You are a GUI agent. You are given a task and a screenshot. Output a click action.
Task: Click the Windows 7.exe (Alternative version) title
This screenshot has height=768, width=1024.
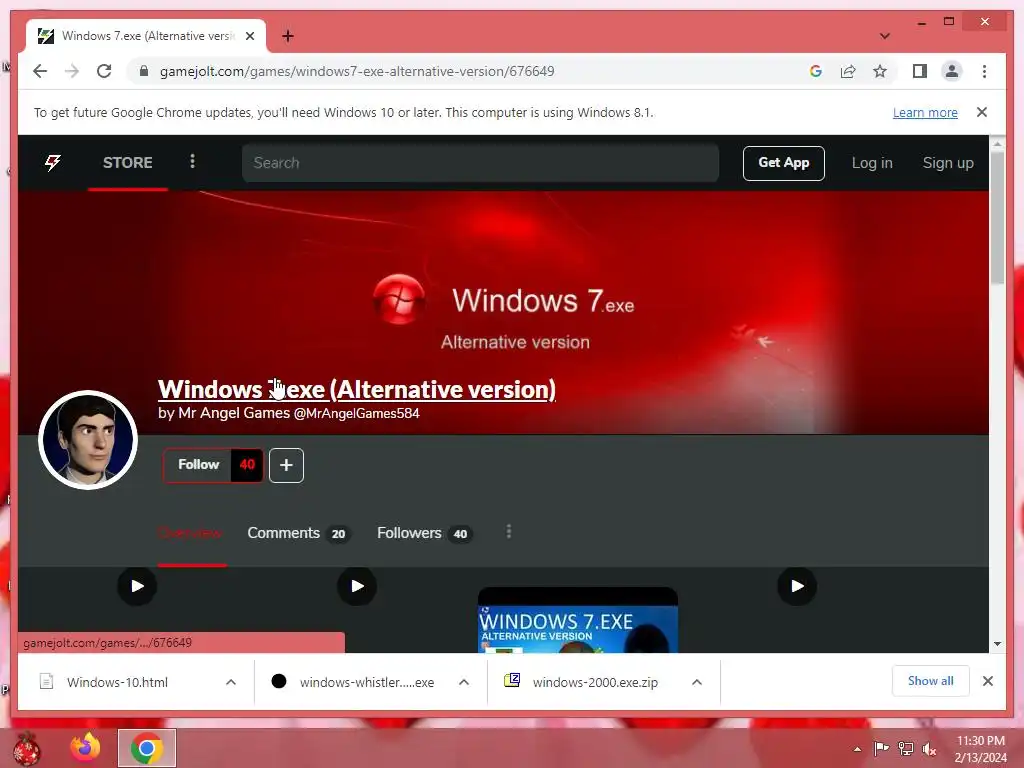[357, 389]
